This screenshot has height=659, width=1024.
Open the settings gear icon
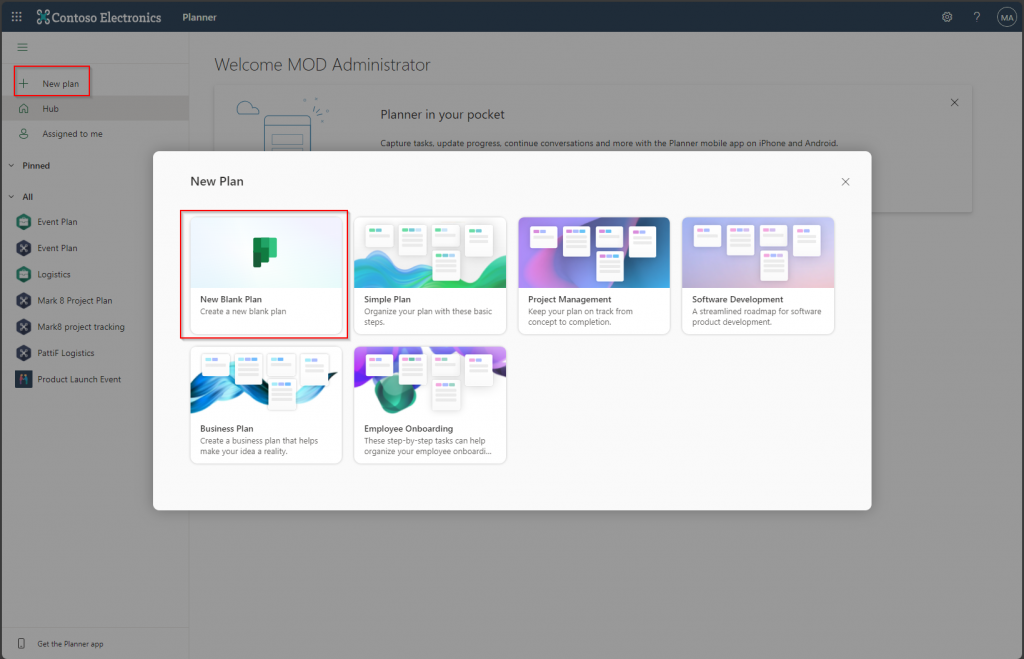[x=947, y=17]
